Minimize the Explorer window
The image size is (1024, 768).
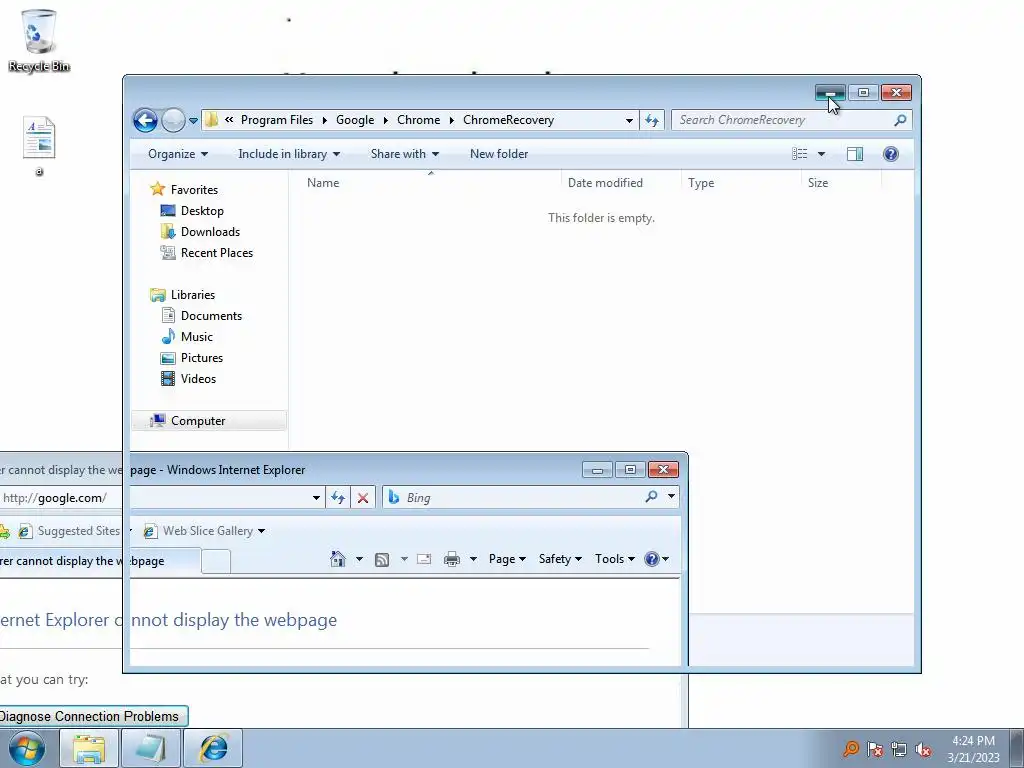[830, 93]
